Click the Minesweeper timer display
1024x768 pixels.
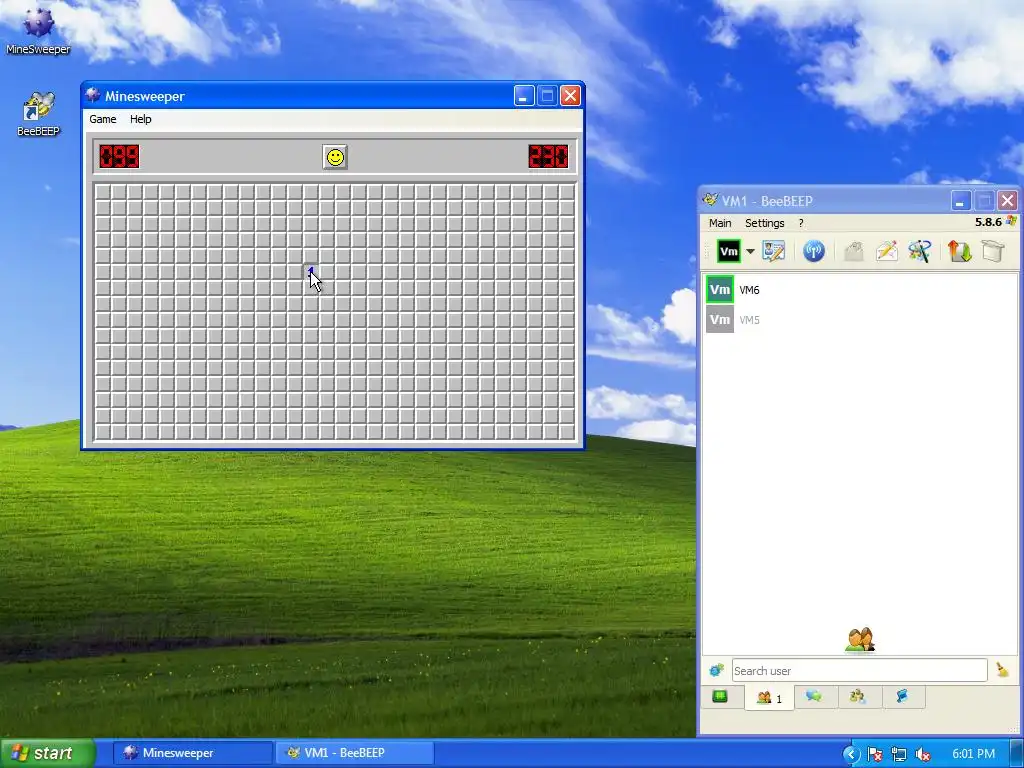point(549,157)
